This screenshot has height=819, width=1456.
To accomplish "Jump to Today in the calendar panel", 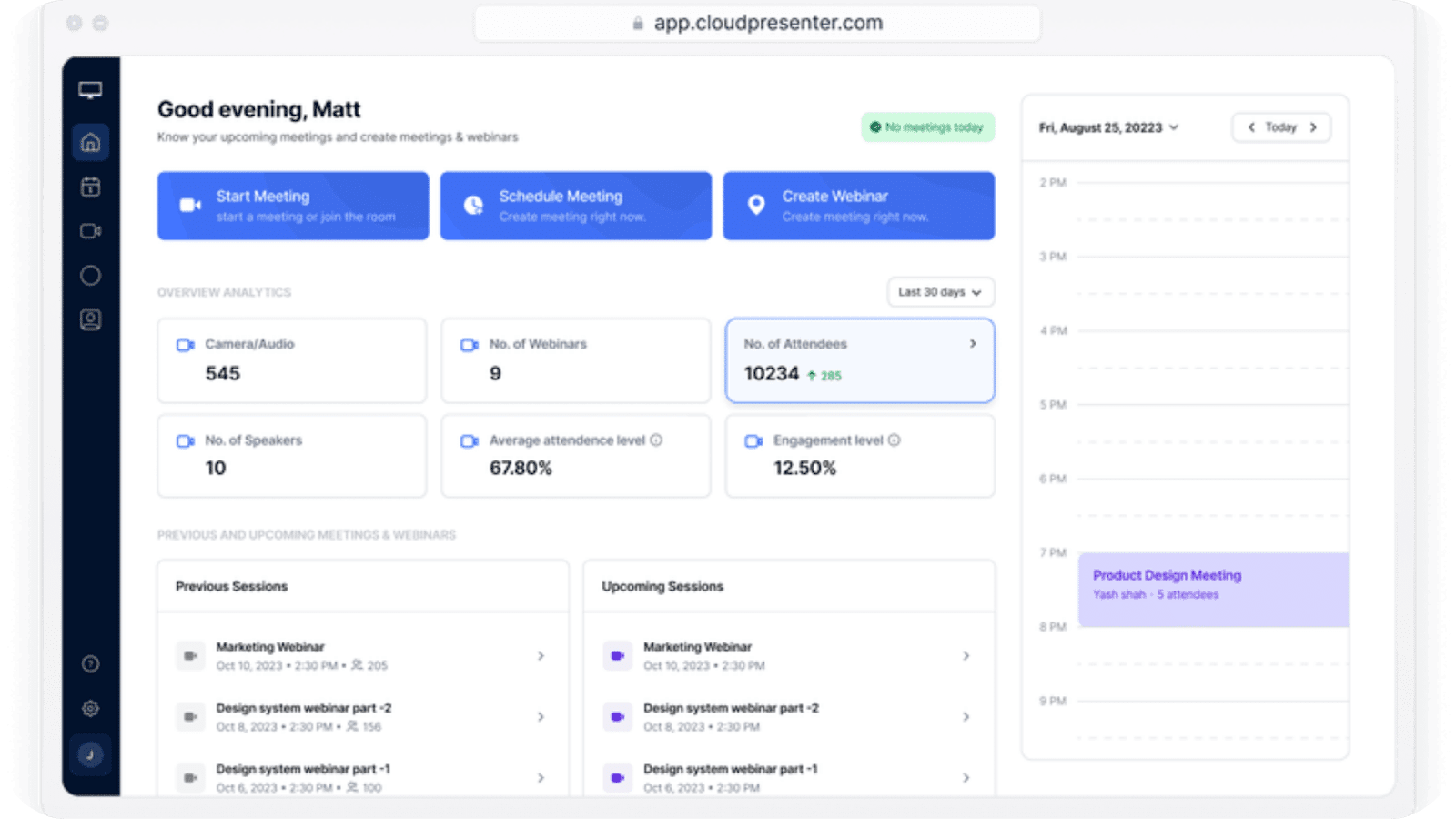I will (1281, 127).
